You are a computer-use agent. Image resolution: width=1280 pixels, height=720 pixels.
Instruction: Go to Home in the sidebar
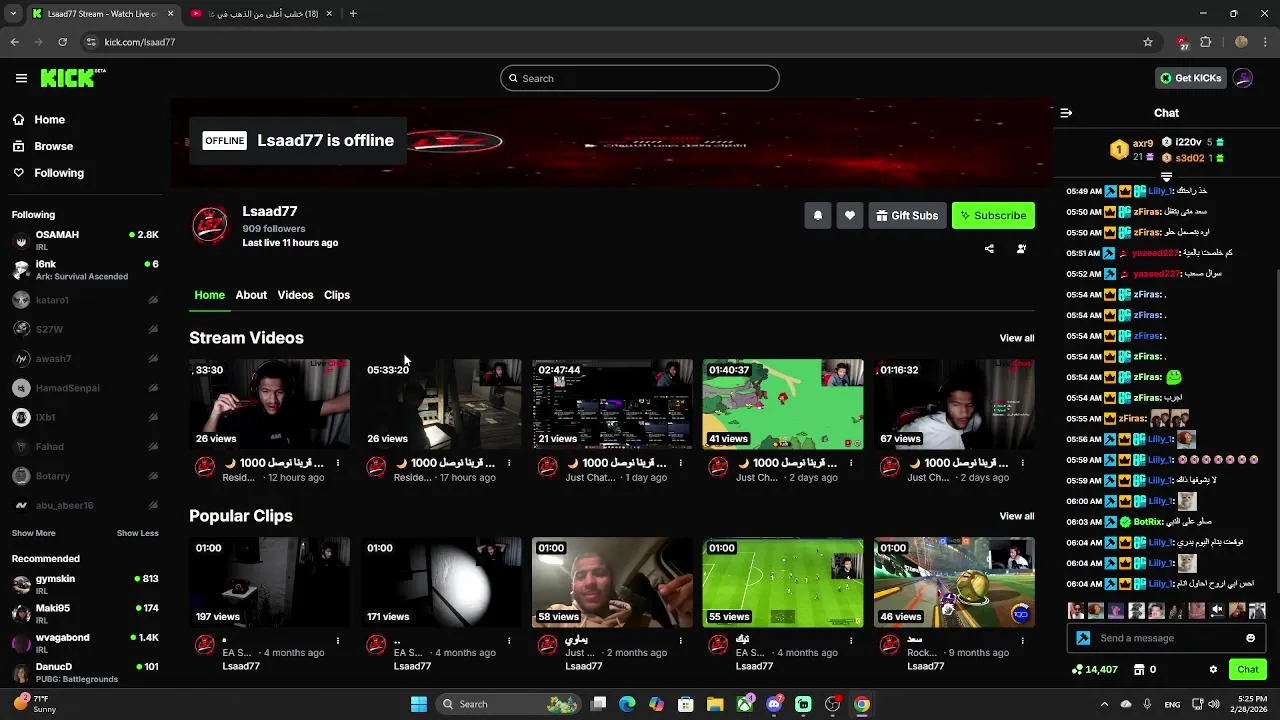click(x=49, y=119)
